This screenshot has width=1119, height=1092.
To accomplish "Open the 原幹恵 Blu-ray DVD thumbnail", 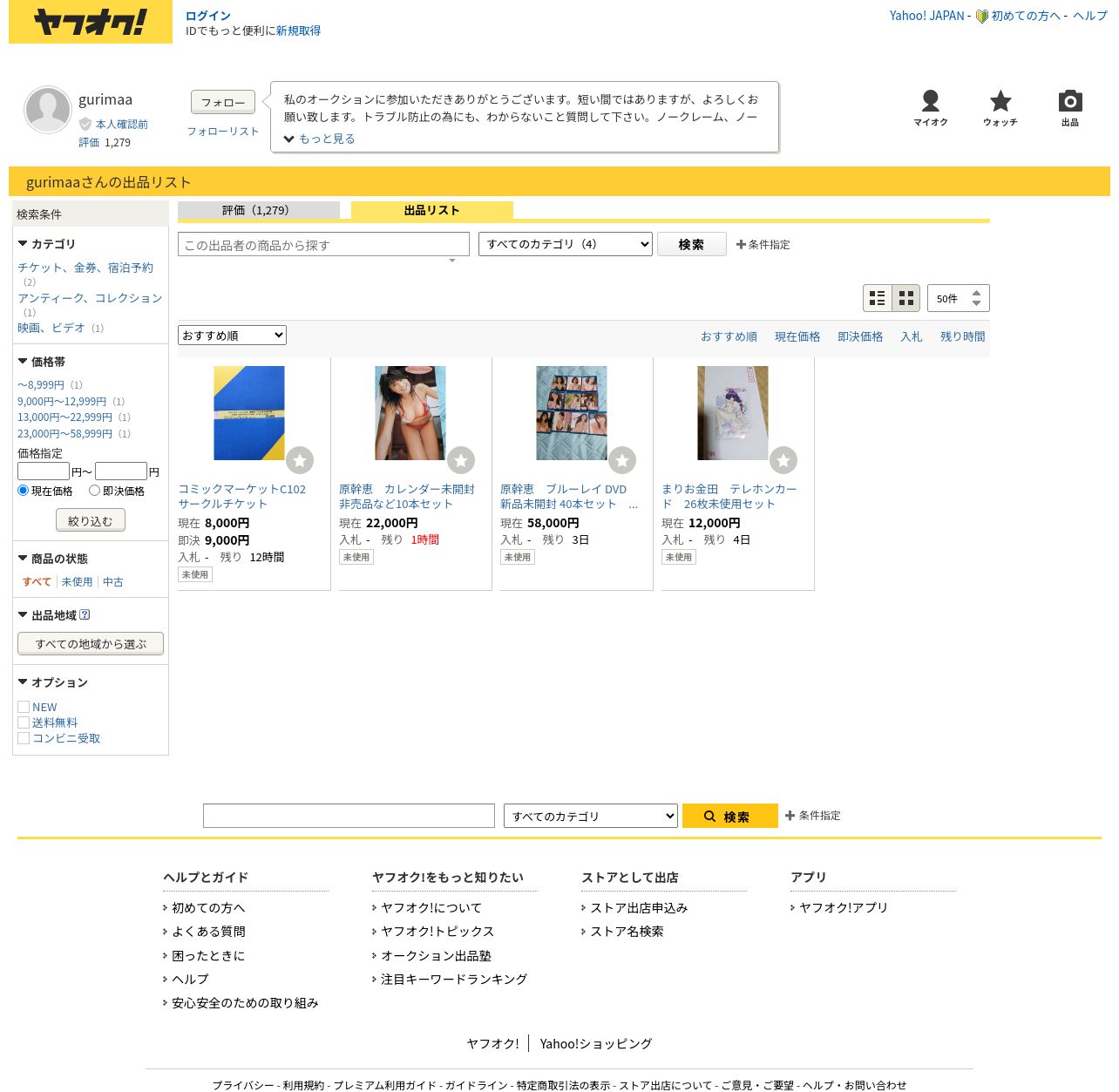I will coord(572,413).
